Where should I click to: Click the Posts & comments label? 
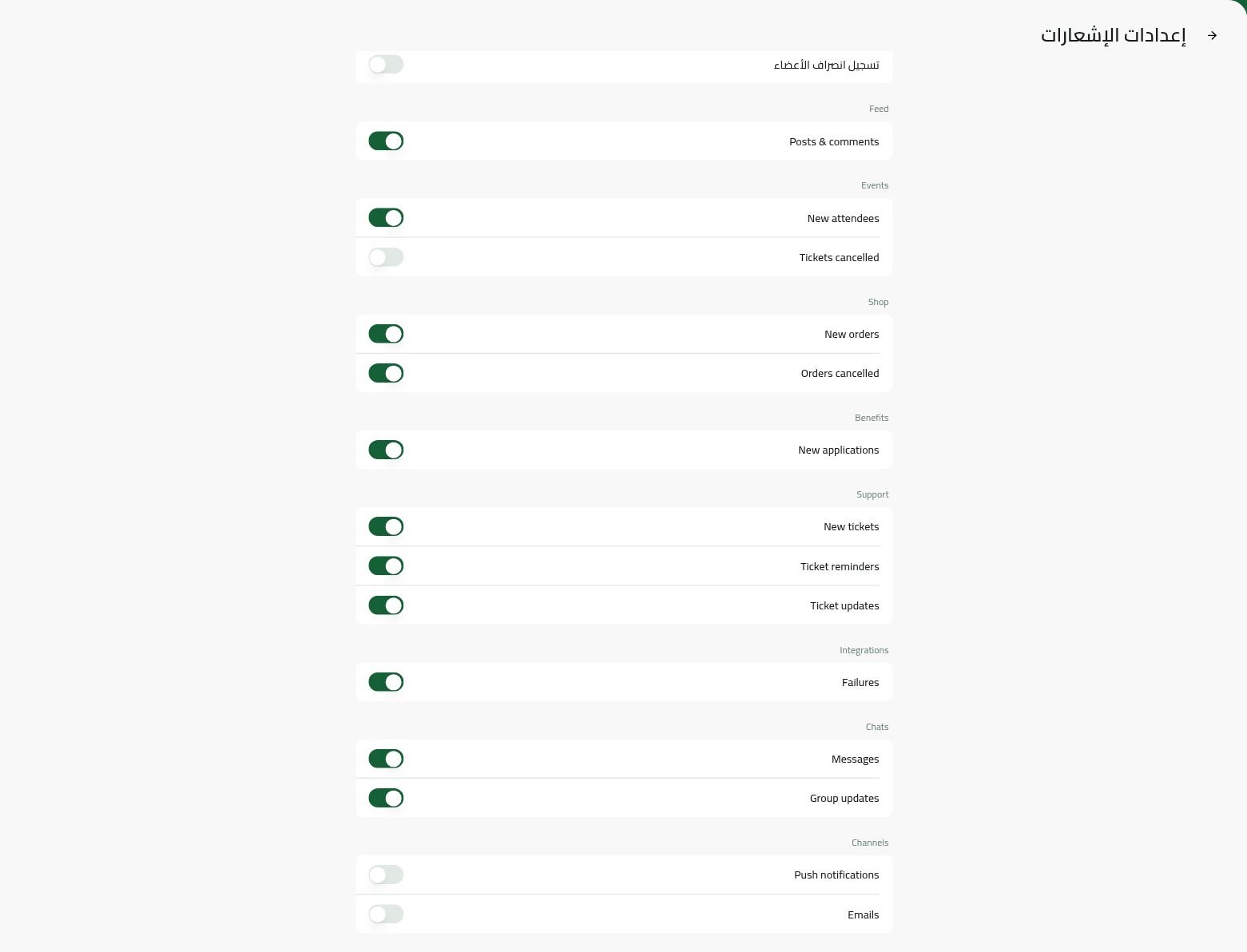coord(834,141)
